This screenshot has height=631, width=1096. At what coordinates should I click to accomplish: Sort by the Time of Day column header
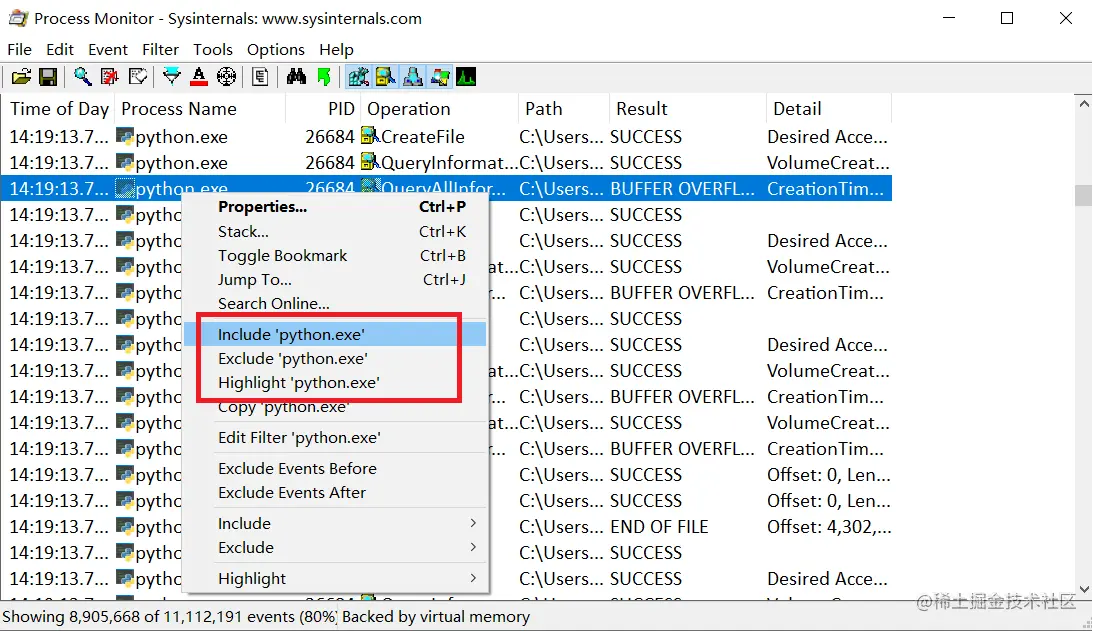(59, 109)
